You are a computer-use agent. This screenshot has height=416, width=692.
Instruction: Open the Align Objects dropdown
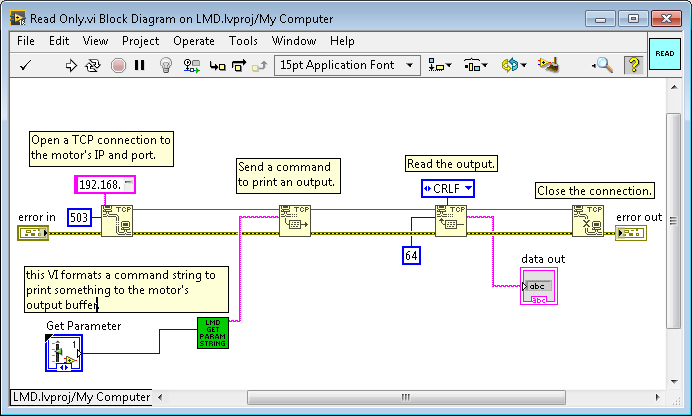pos(440,66)
